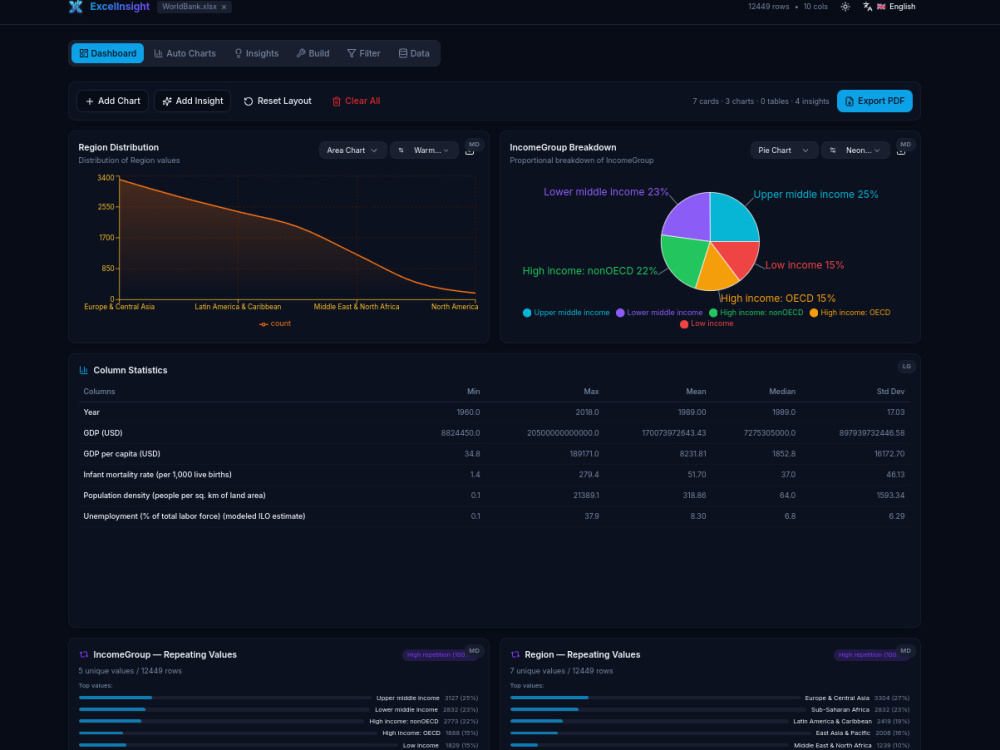Click the MD badge on IncomeGroup Repeating Values card
Screen dimensions: 1000x750
click(x=474, y=651)
